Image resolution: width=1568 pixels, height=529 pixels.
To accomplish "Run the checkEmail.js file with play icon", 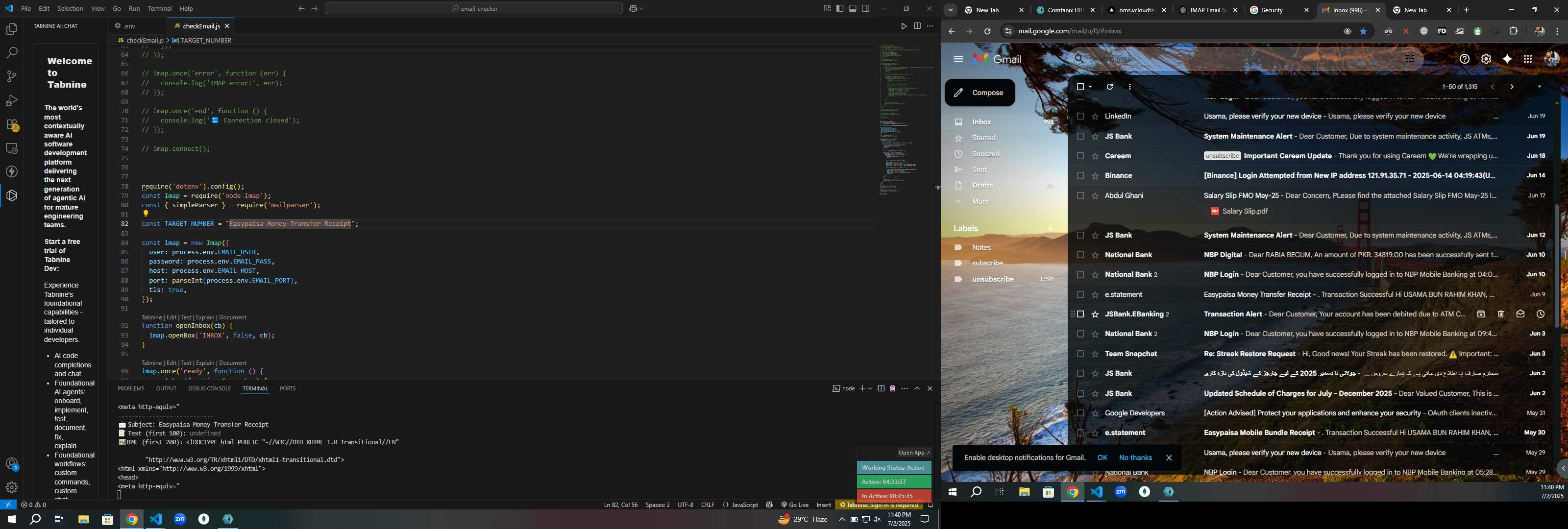I will [x=903, y=26].
